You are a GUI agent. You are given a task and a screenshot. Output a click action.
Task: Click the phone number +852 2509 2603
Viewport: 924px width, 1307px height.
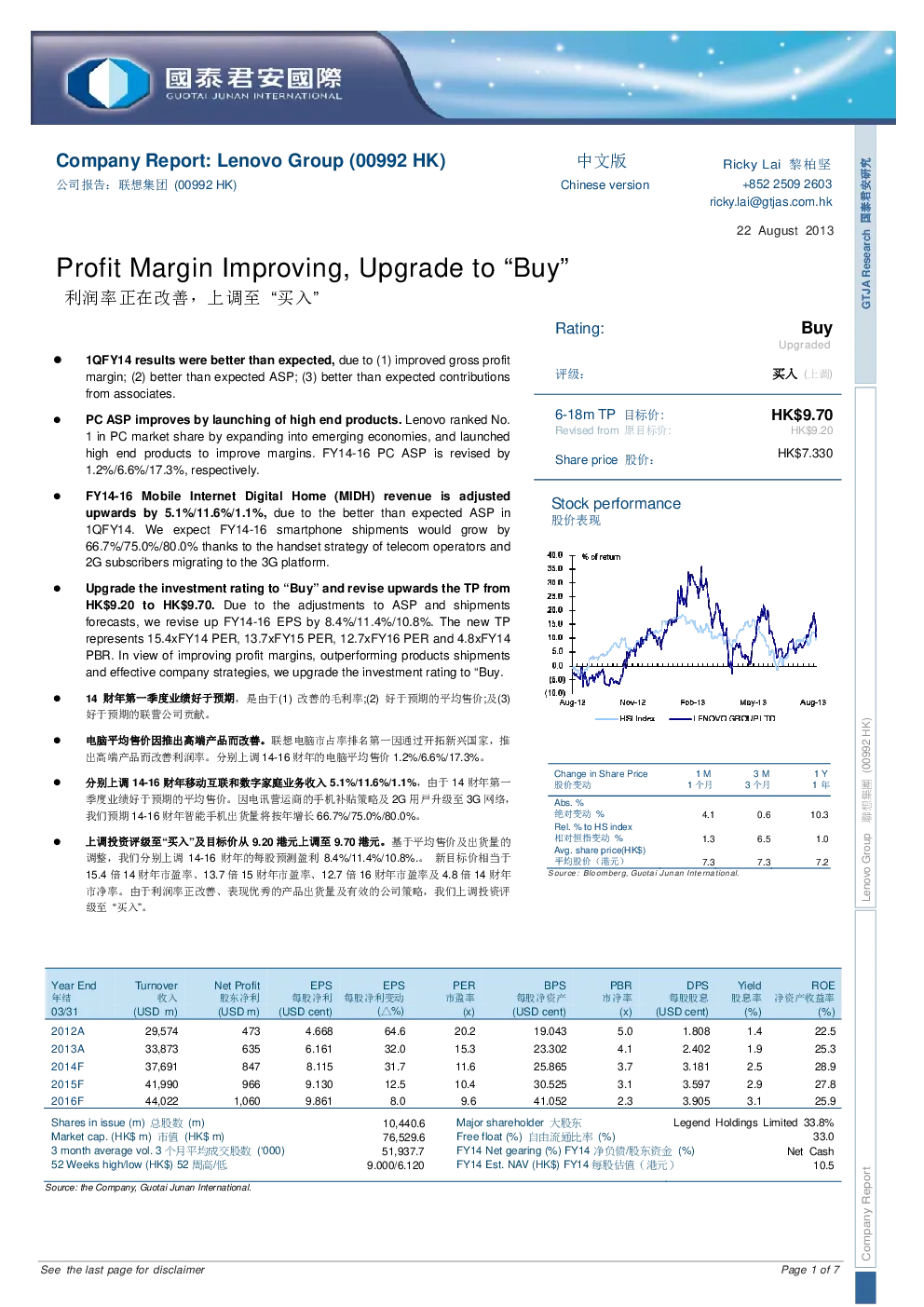click(786, 184)
